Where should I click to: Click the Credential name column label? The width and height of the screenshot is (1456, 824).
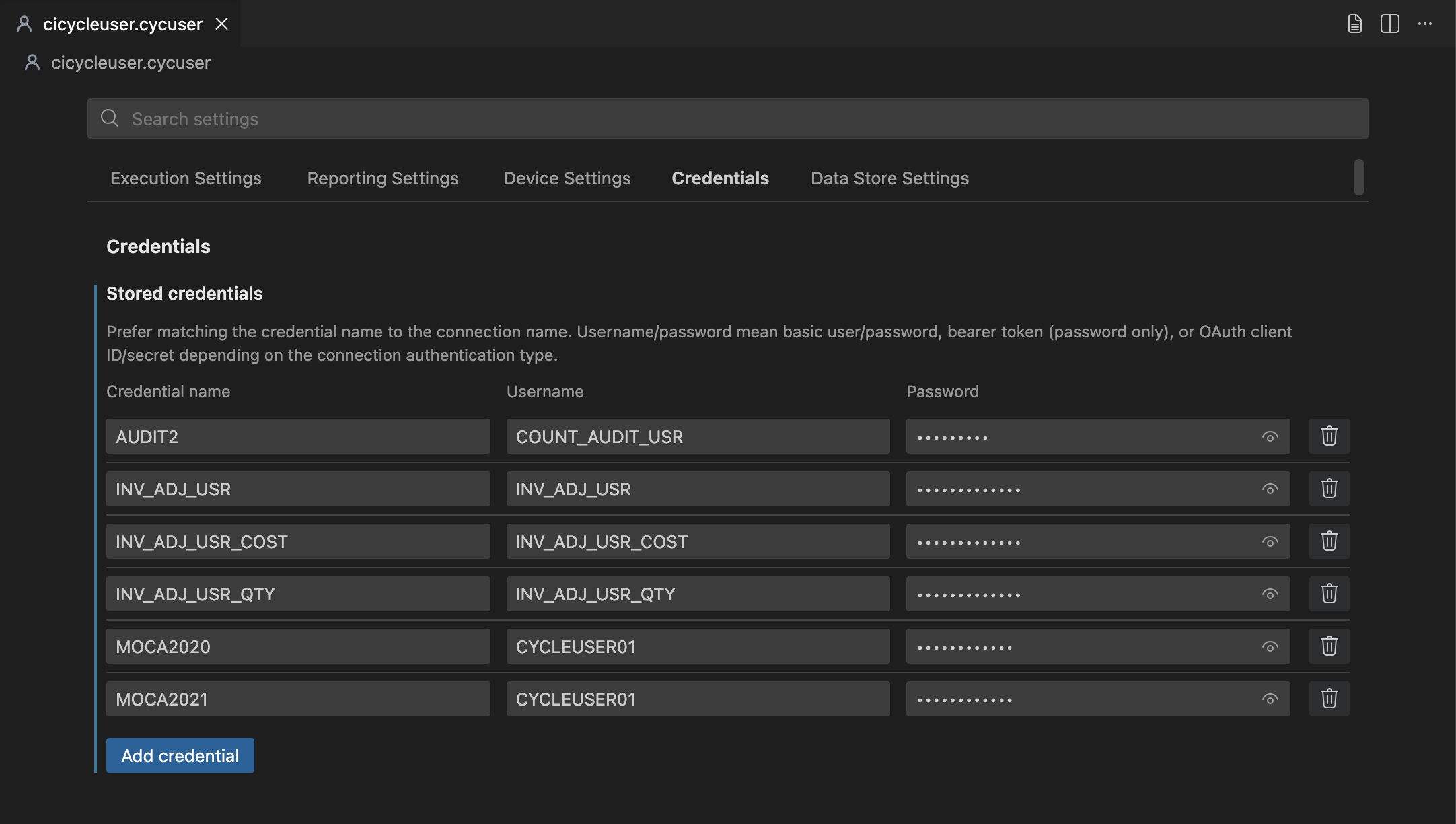[168, 392]
